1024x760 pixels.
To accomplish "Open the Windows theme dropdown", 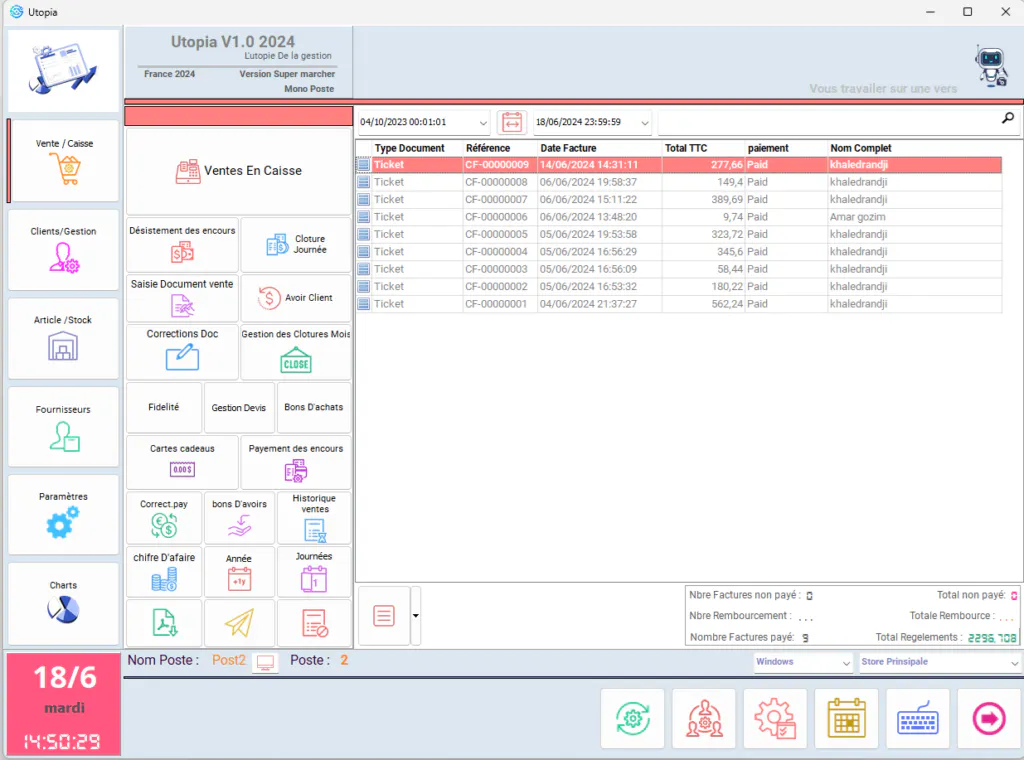I will 803,662.
